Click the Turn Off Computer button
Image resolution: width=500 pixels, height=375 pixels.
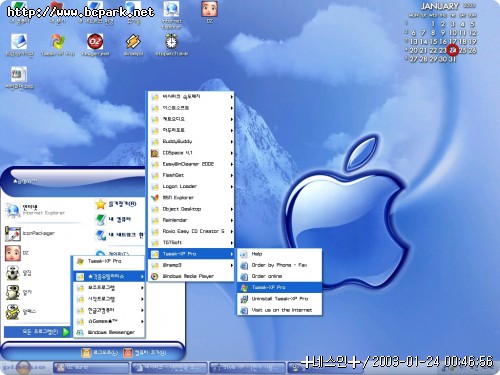click(145, 353)
